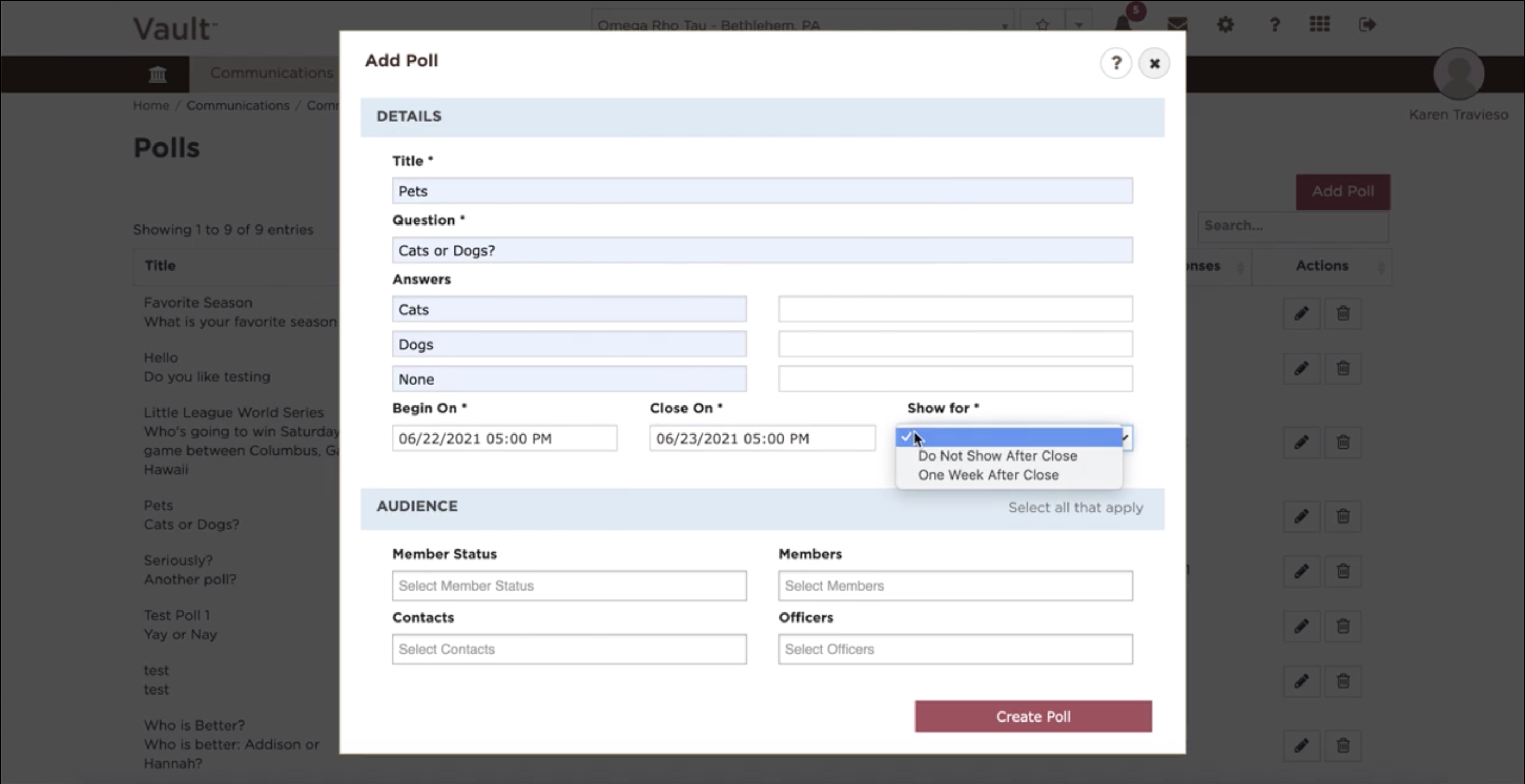
Task: Close the Add Poll dialog
Action: (1154, 62)
